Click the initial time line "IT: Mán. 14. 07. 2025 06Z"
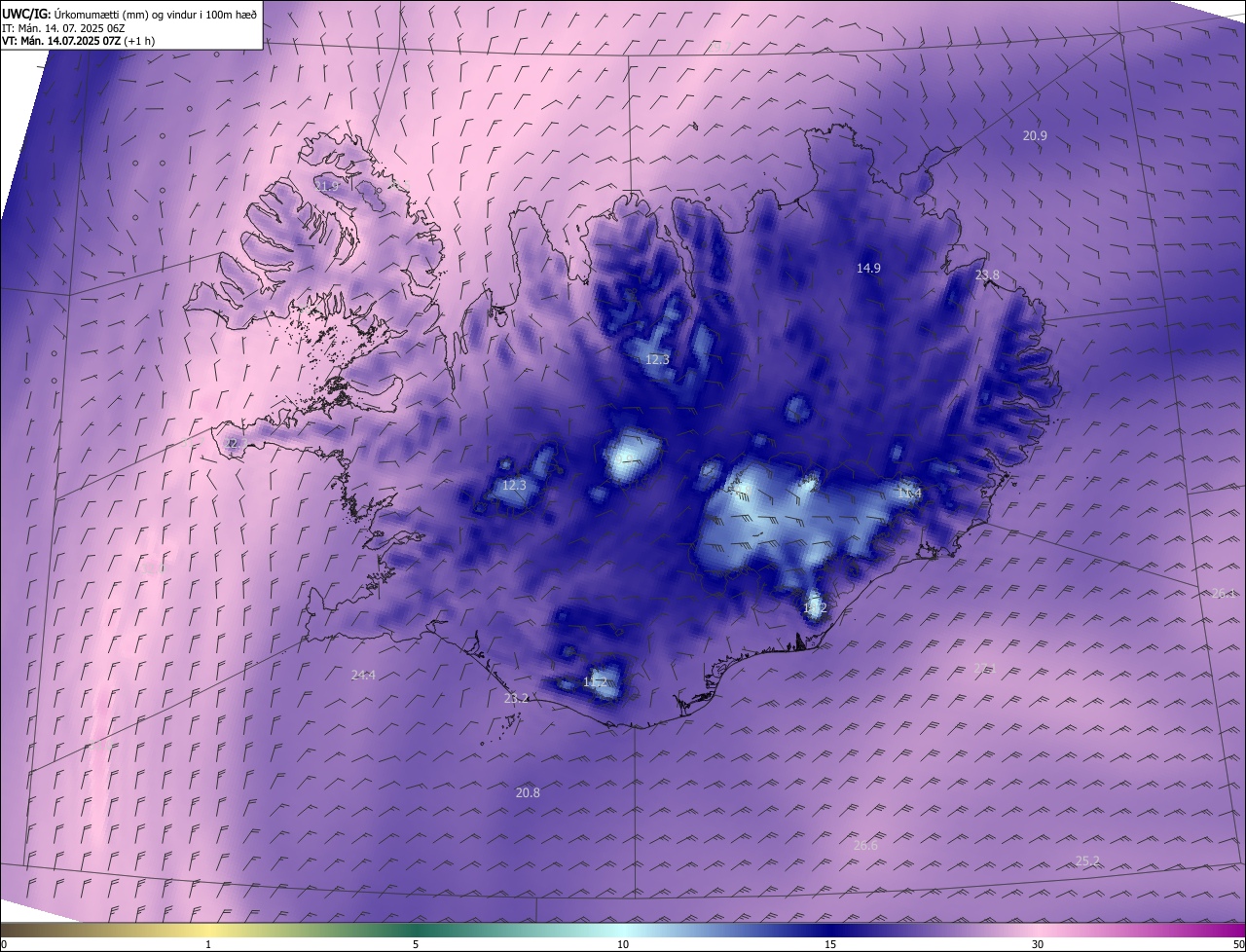Image resolution: width=1246 pixels, height=952 pixels. pos(63,27)
